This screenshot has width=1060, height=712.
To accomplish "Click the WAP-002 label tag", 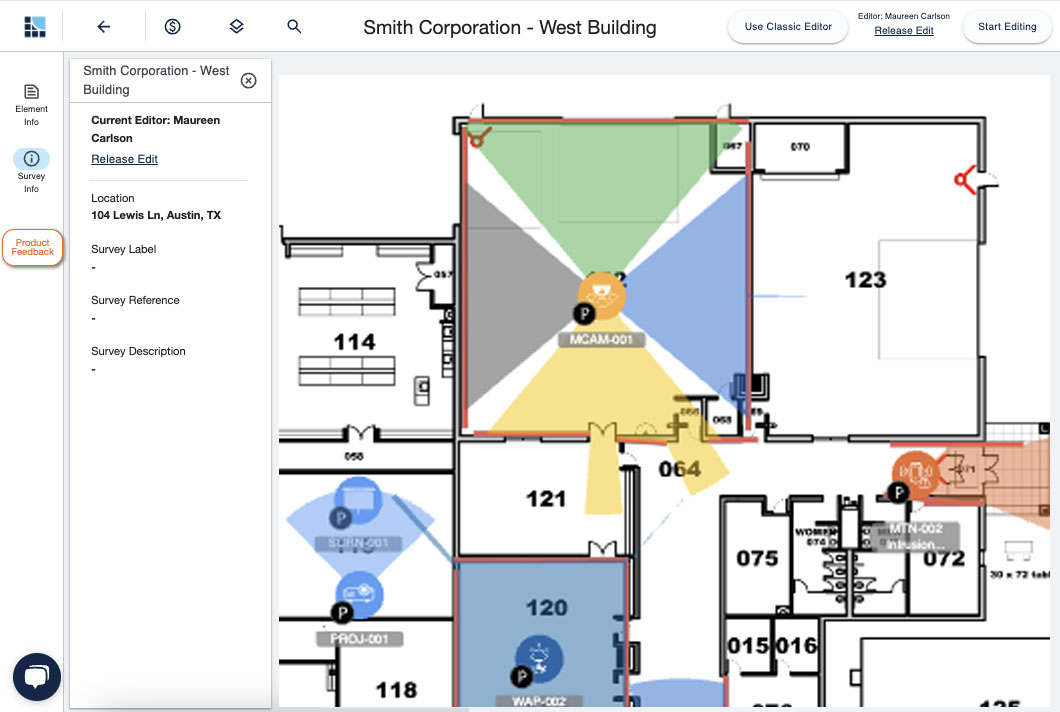I will pos(539,701).
